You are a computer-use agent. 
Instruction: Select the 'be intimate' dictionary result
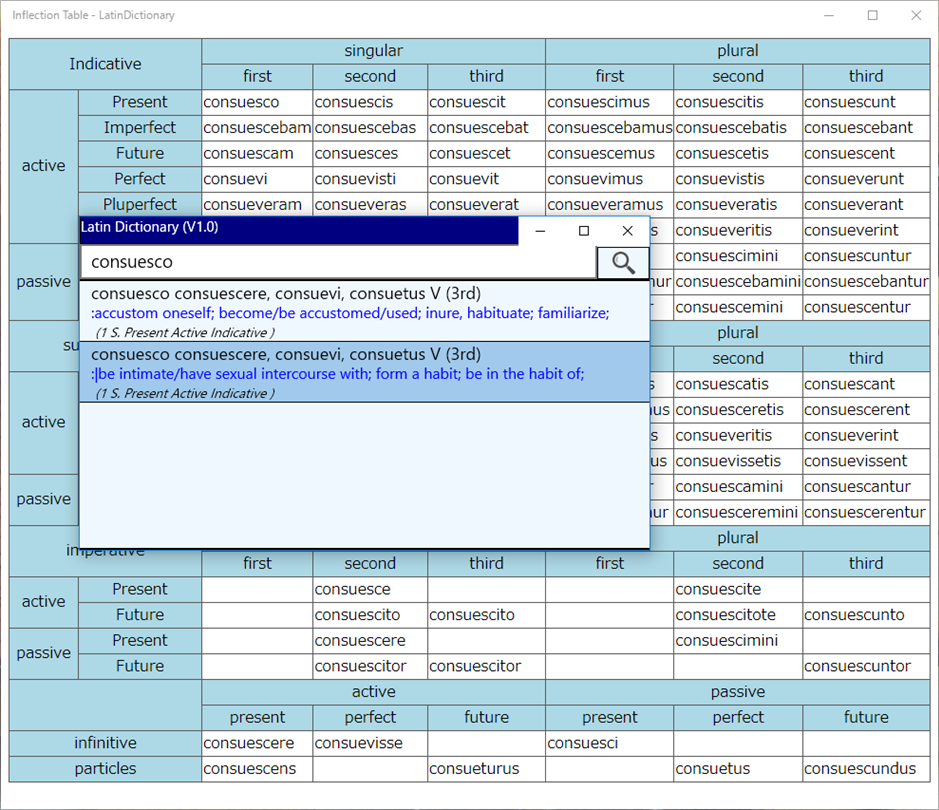365,372
